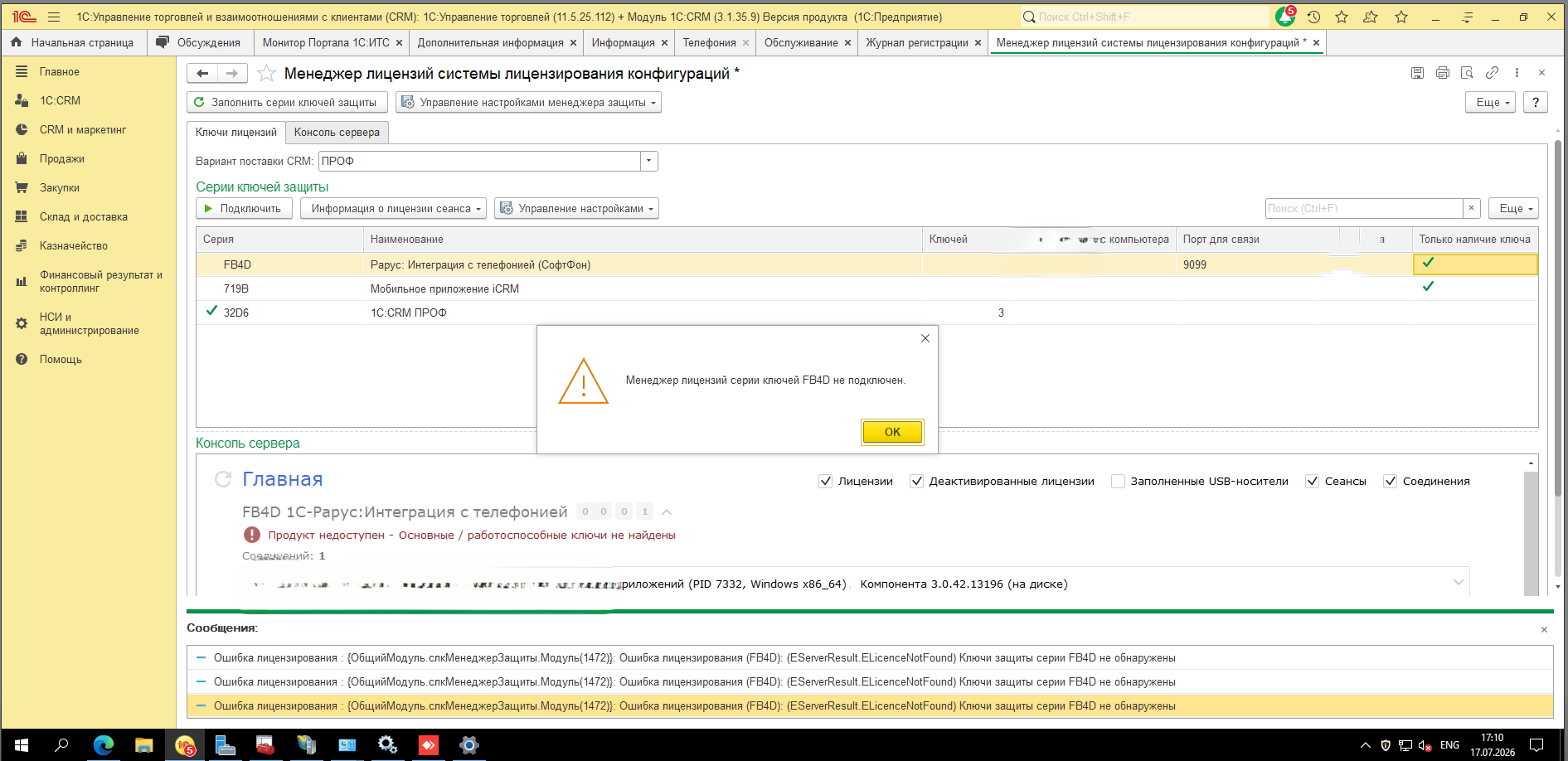The width and height of the screenshot is (1568, 761).
Task: Collapse the FB4D 1С-Рарус product section
Action: 666,512
